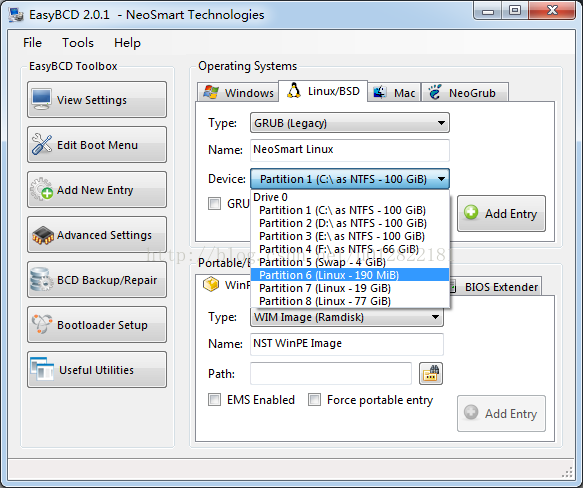Click the chip icon on Advanced Settings

coord(42,235)
